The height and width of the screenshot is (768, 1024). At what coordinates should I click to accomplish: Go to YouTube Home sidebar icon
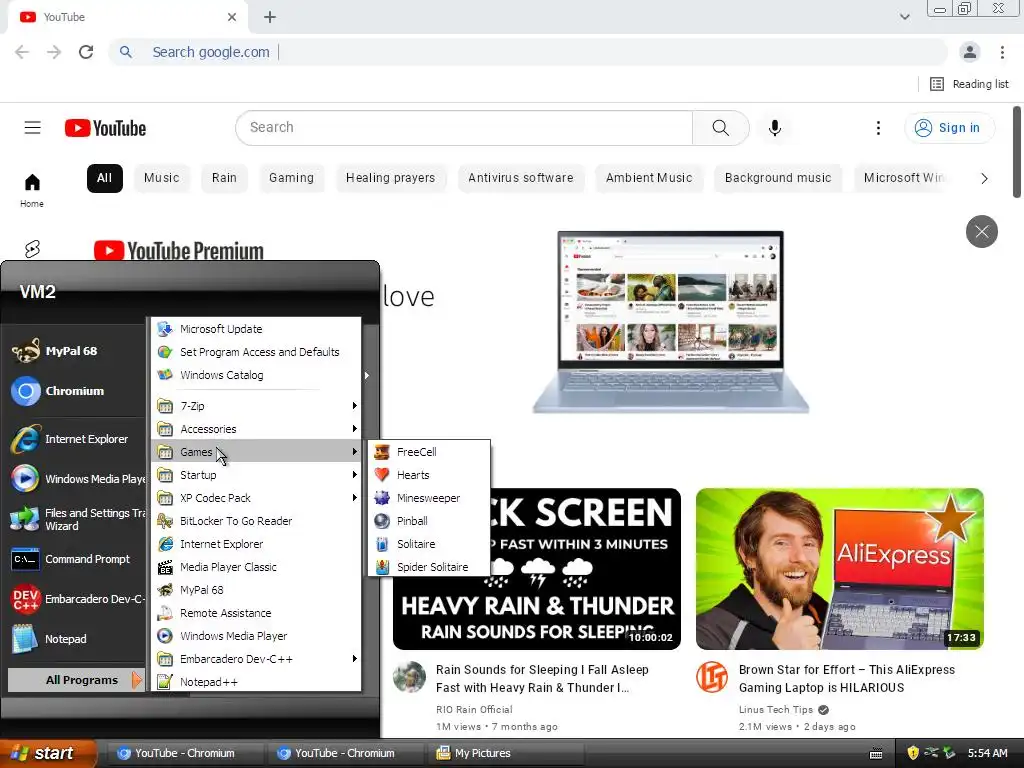coord(32,190)
